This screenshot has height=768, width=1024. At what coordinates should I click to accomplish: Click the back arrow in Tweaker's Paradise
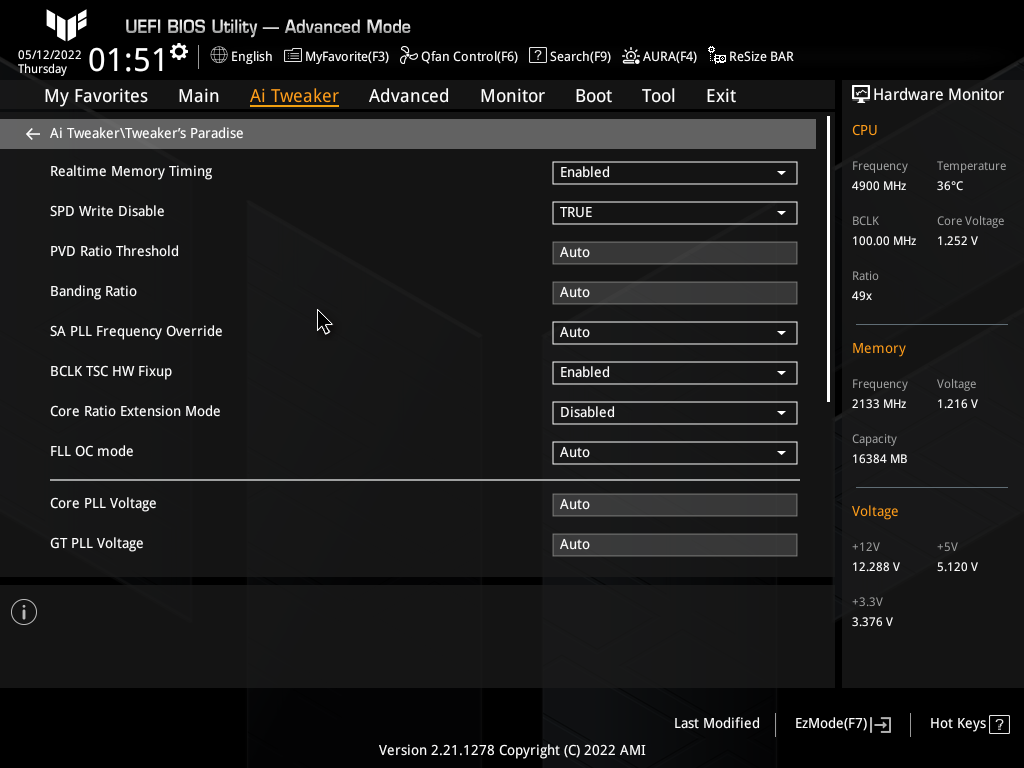tap(33, 134)
